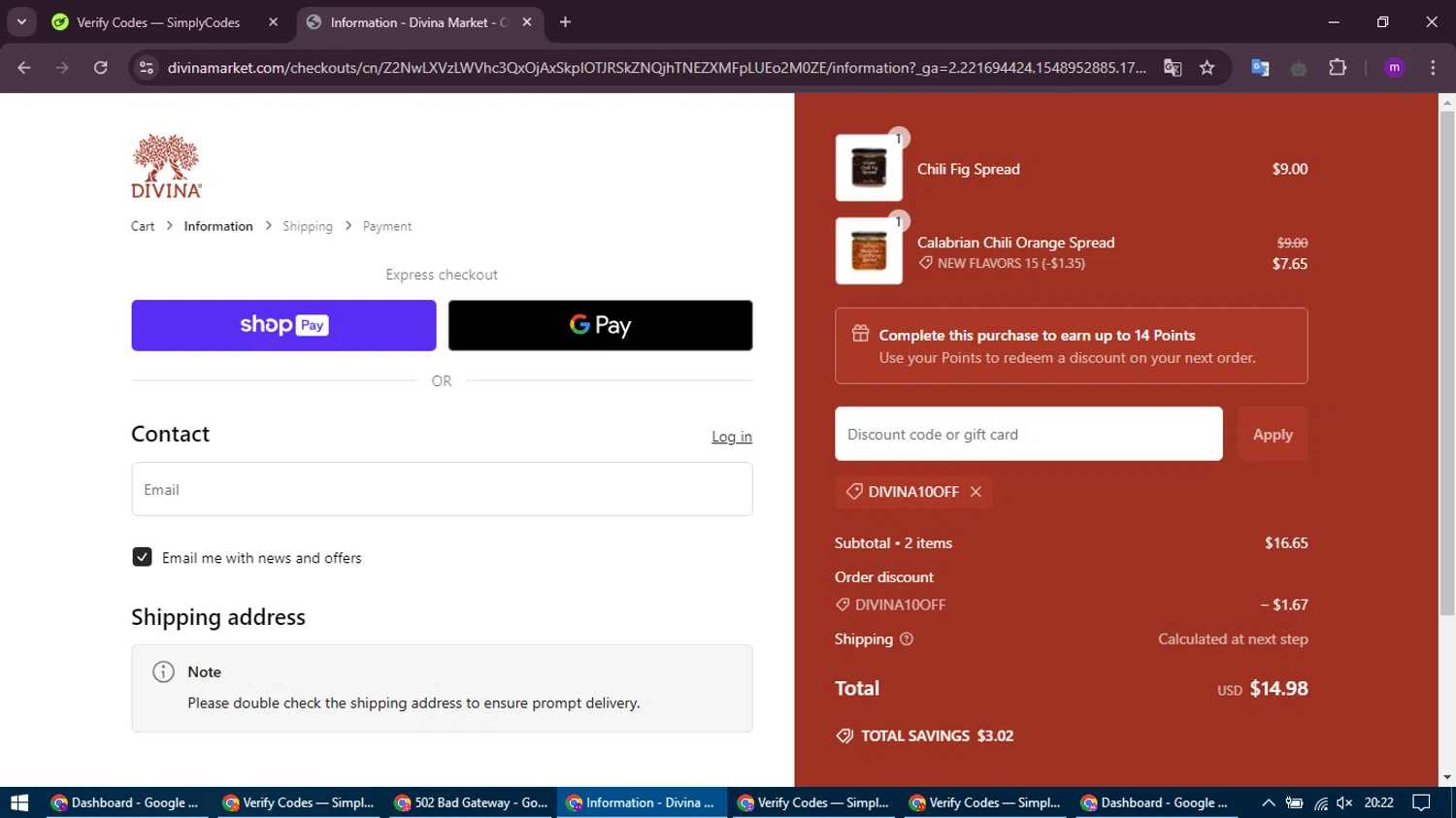Open the Extensions puzzle menu
The image size is (1456, 818).
(1338, 67)
